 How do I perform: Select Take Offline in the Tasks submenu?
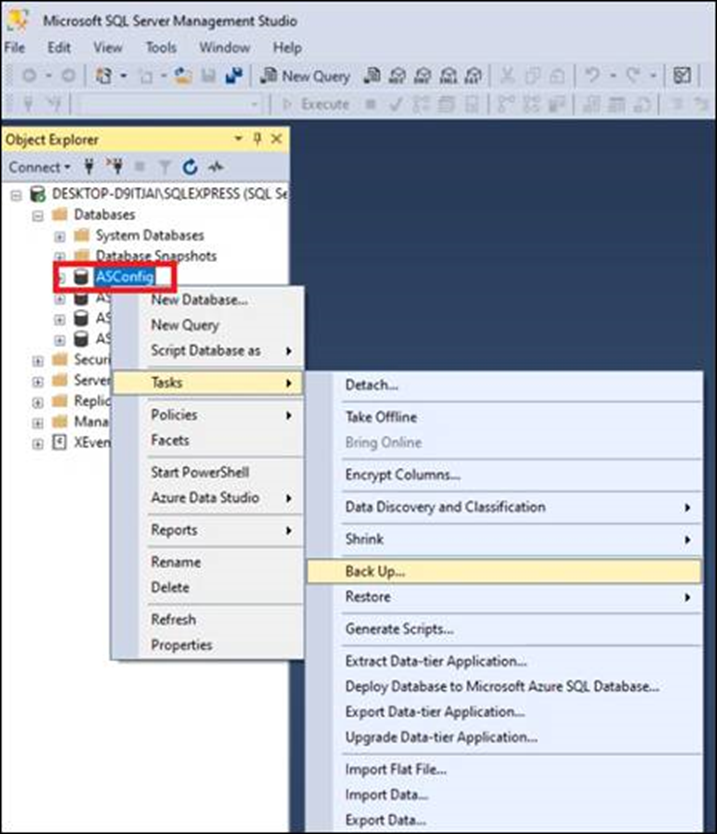(x=504, y=417)
